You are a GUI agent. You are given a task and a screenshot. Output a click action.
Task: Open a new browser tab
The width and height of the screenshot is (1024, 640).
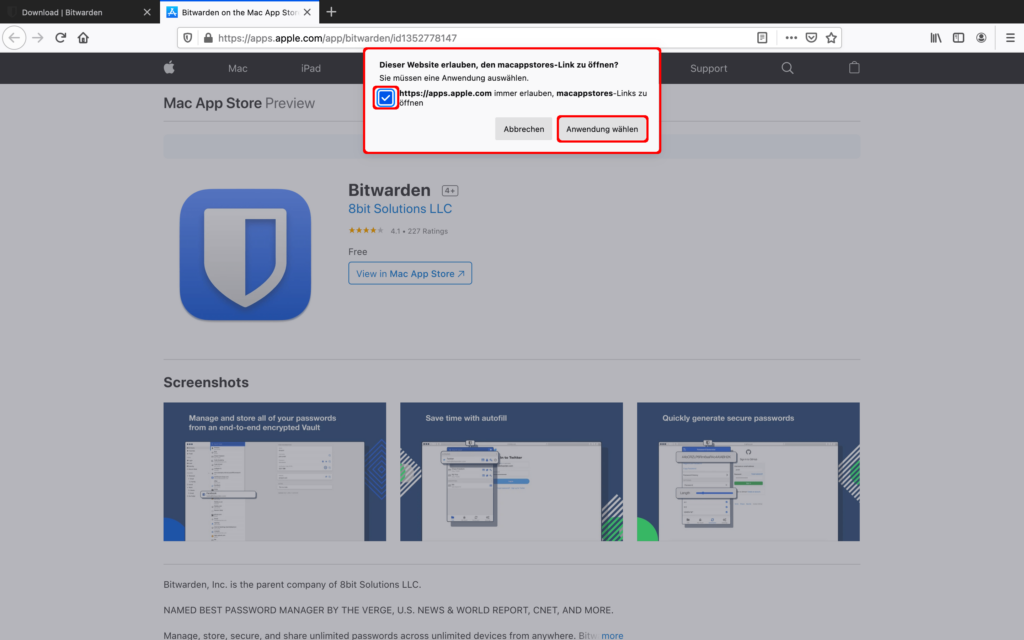click(331, 12)
